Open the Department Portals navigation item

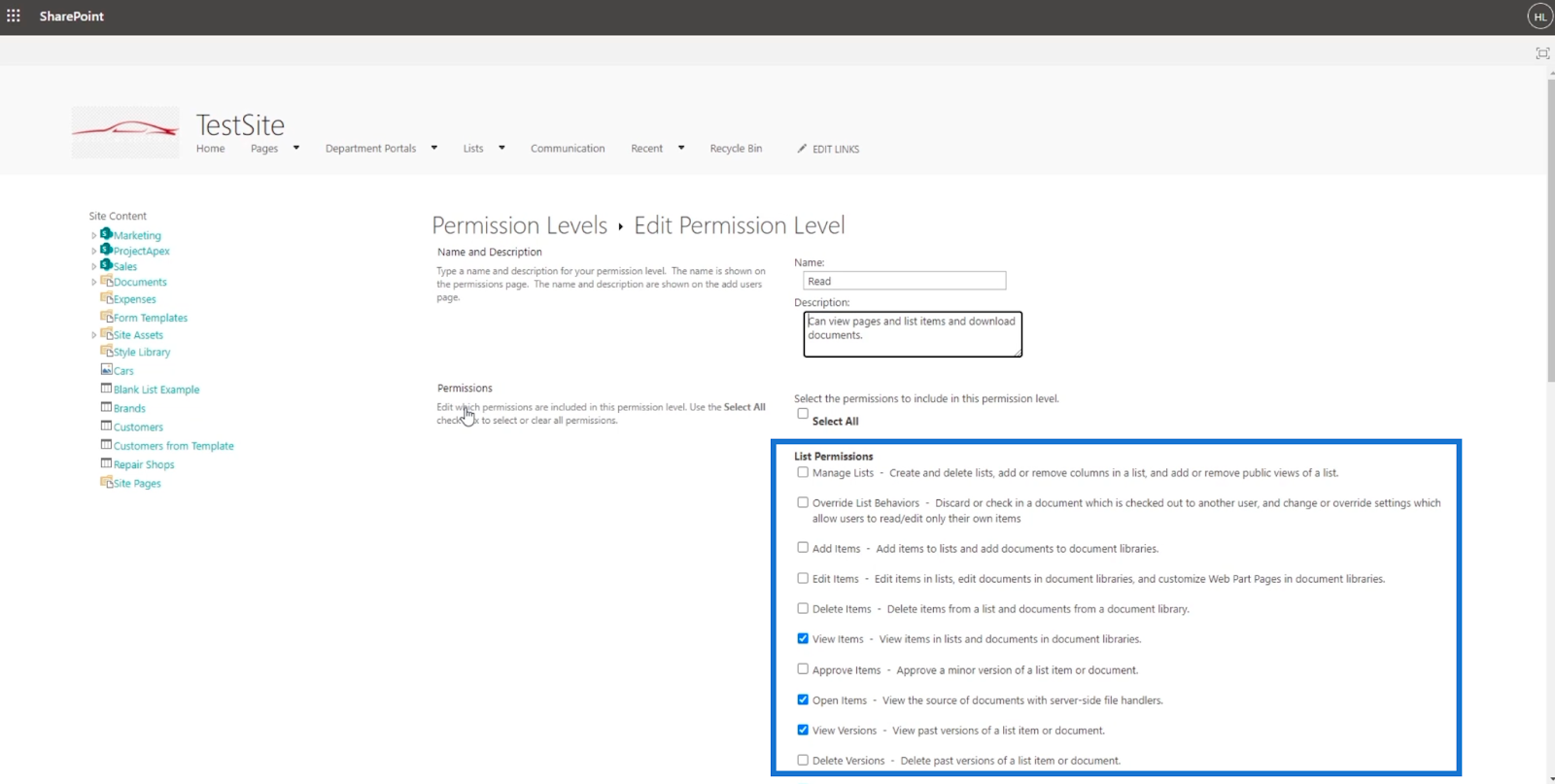point(370,149)
